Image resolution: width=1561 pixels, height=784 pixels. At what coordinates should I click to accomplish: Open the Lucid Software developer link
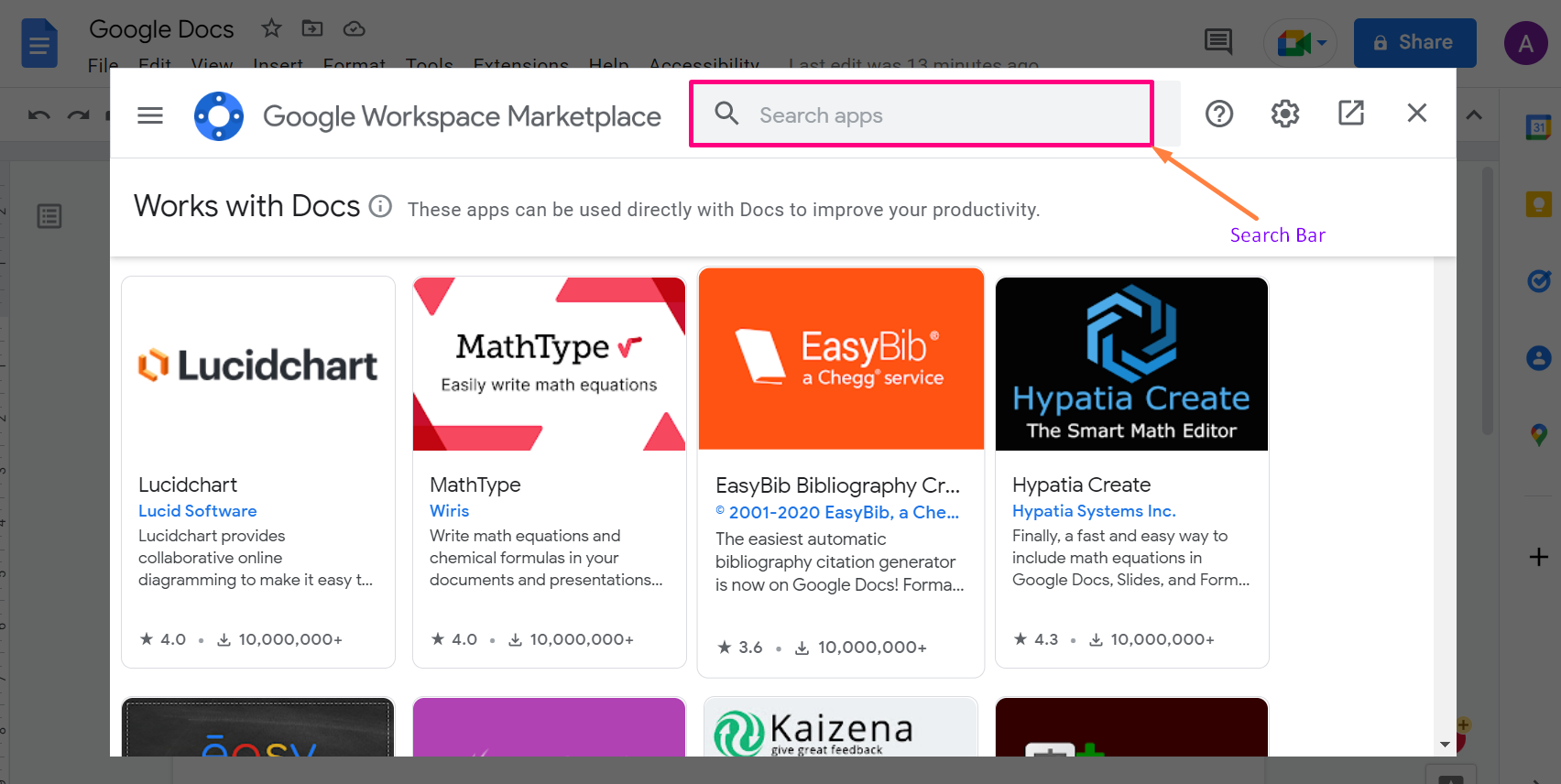click(197, 511)
